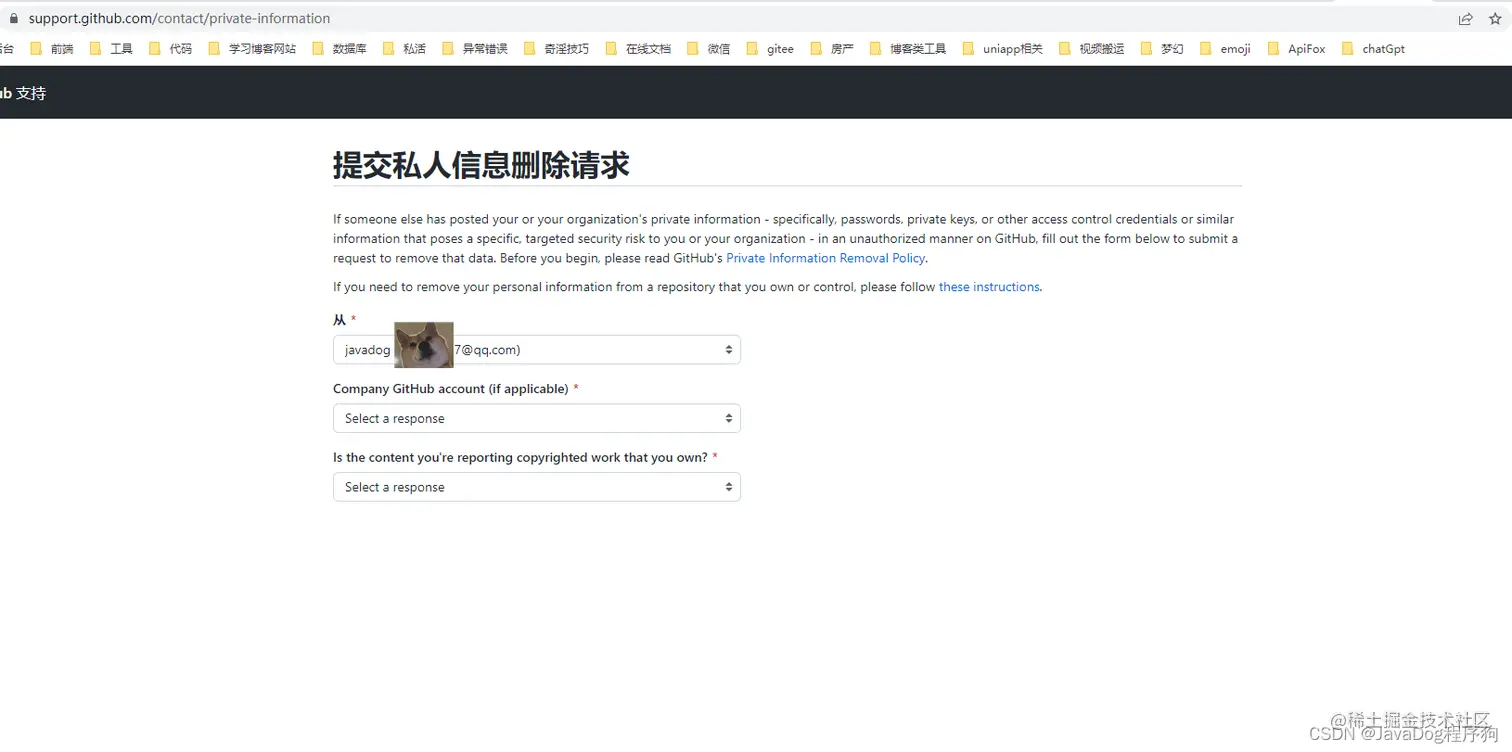Open the 异常错误 bookmark folder
The width and height of the screenshot is (1512, 752).
(474, 48)
